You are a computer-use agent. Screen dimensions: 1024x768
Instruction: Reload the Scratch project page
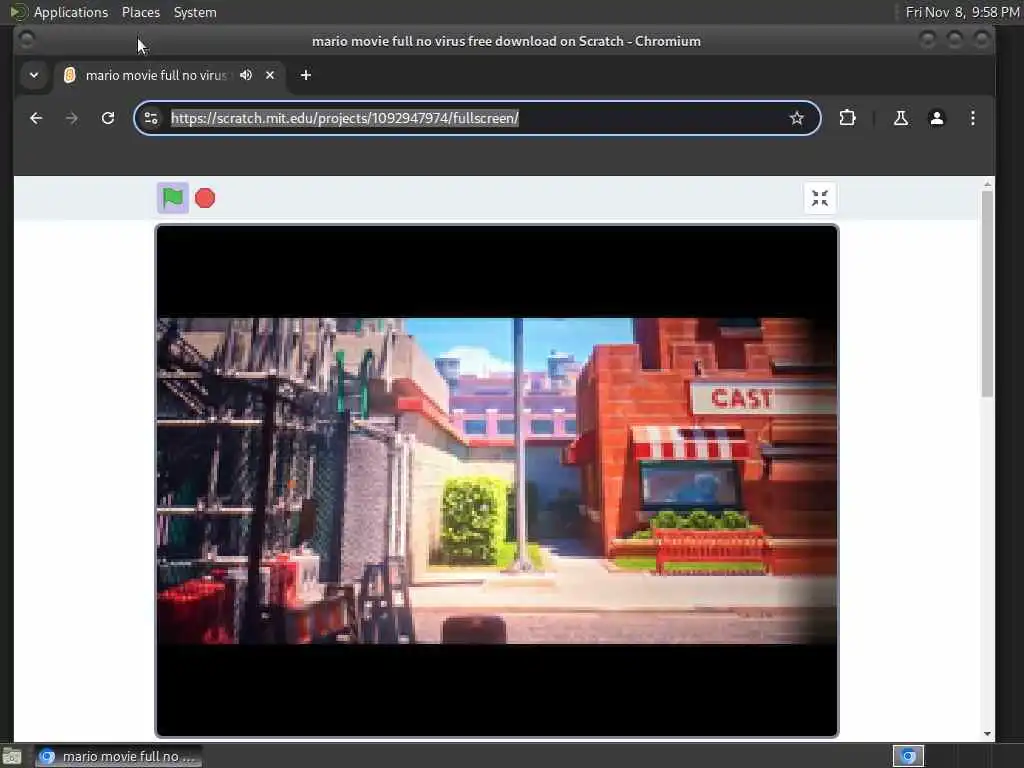(x=108, y=118)
